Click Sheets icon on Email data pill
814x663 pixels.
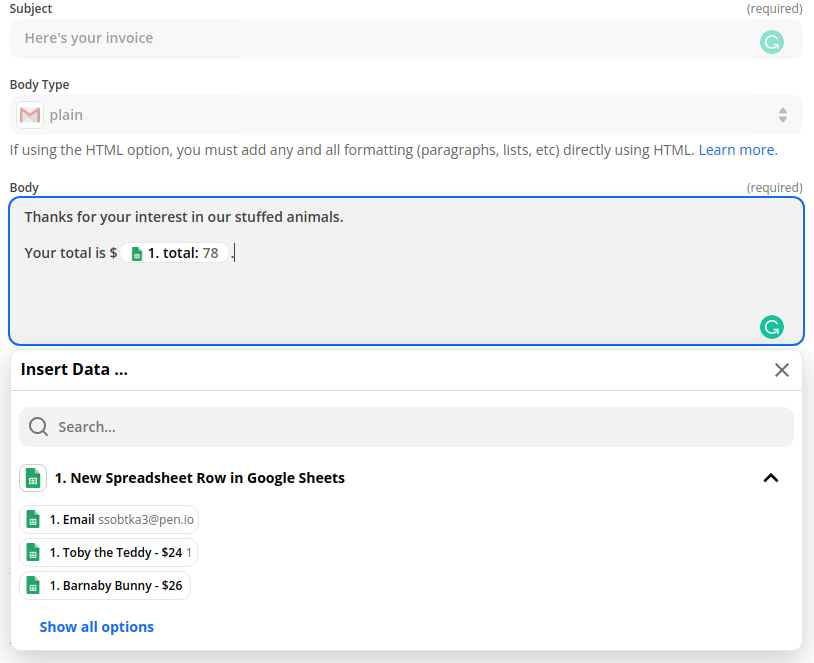[x=33, y=520]
